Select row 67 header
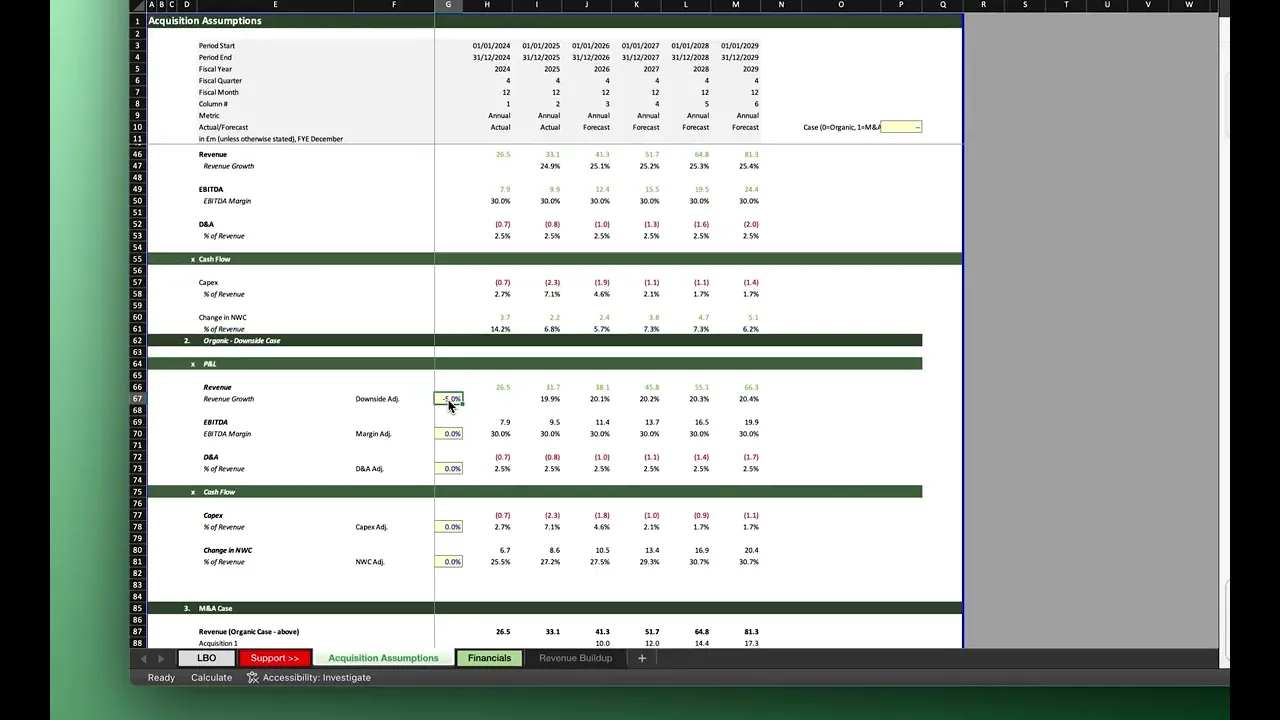1280x720 pixels. pos(137,399)
